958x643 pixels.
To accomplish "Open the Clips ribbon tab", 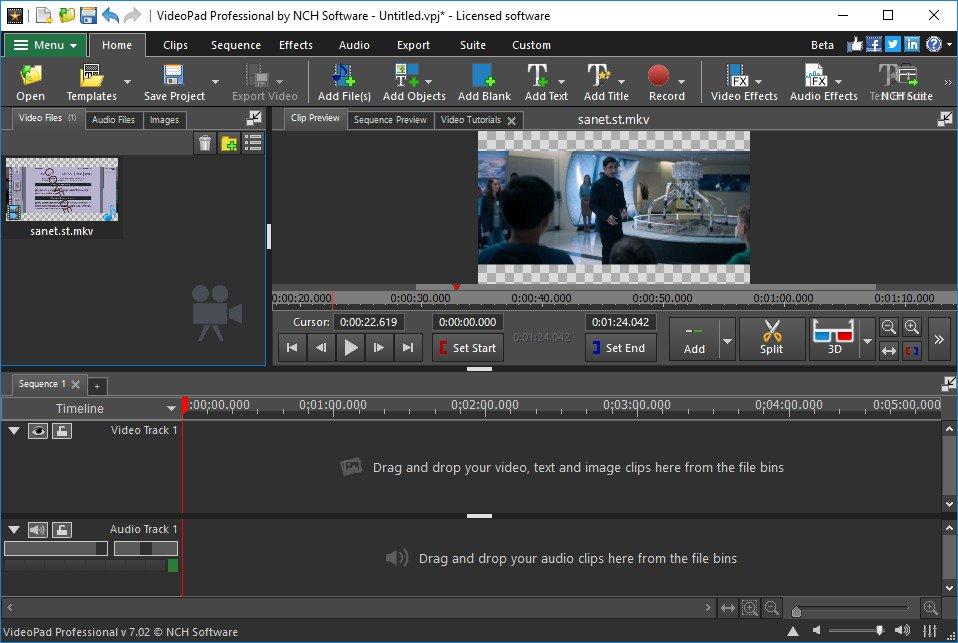I will click(175, 45).
